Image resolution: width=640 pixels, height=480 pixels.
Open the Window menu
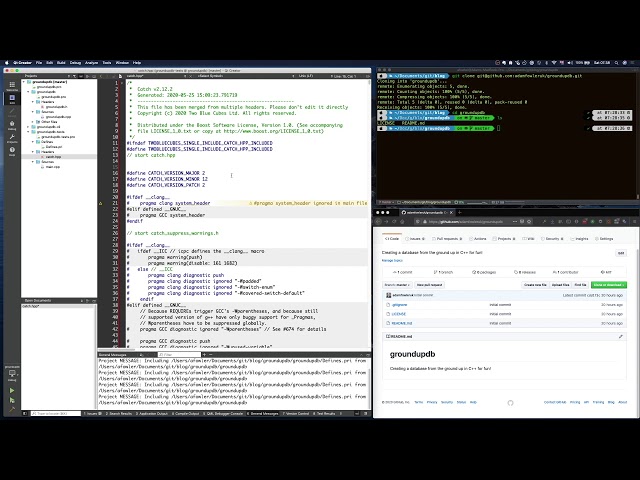coord(122,63)
